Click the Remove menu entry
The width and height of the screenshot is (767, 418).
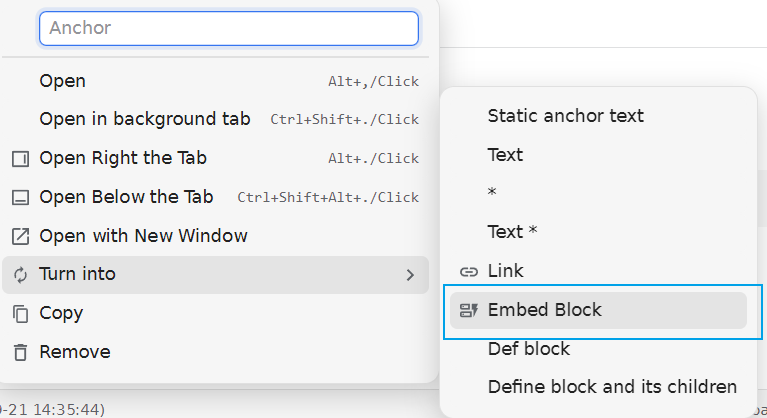75,352
